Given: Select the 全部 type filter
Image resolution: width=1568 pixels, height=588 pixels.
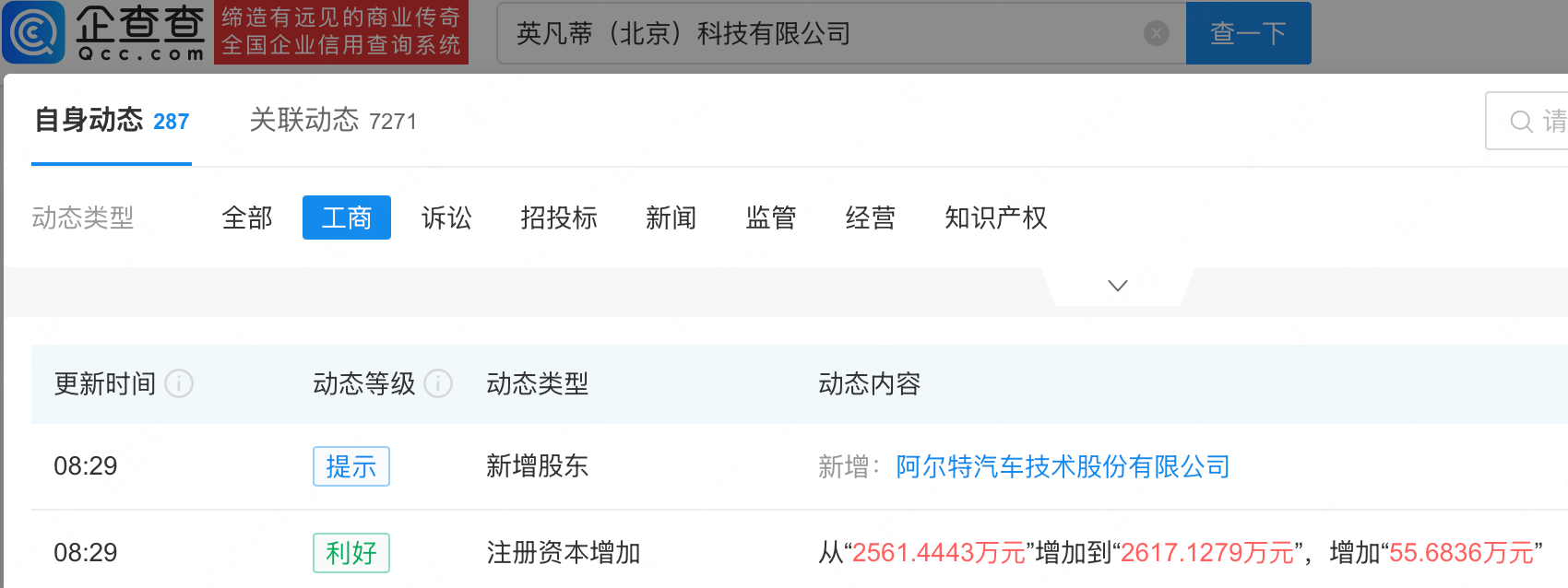Looking at the screenshot, I should tap(247, 218).
